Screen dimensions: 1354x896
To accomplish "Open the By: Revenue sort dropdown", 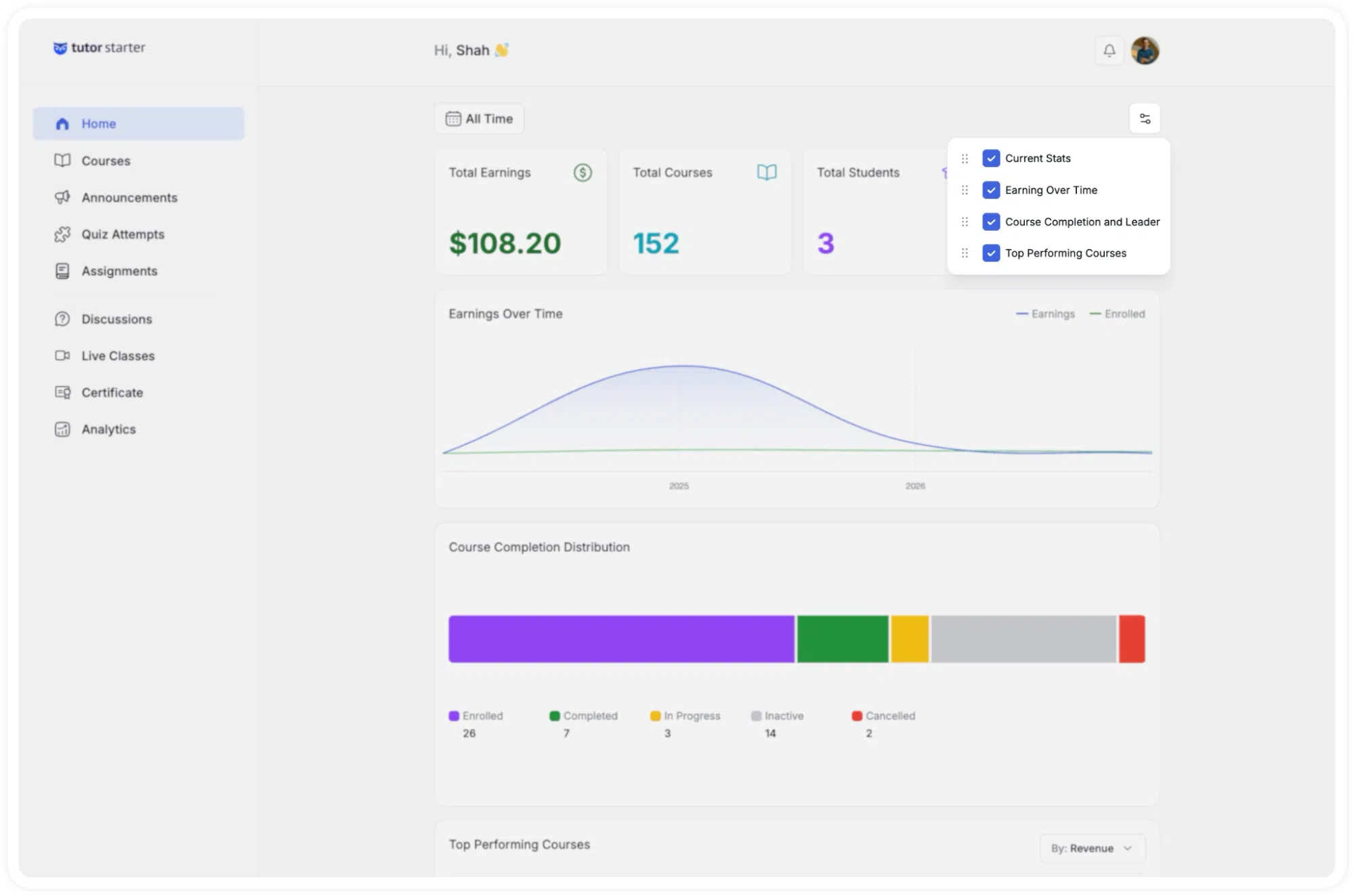I will (x=1093, y=849).
